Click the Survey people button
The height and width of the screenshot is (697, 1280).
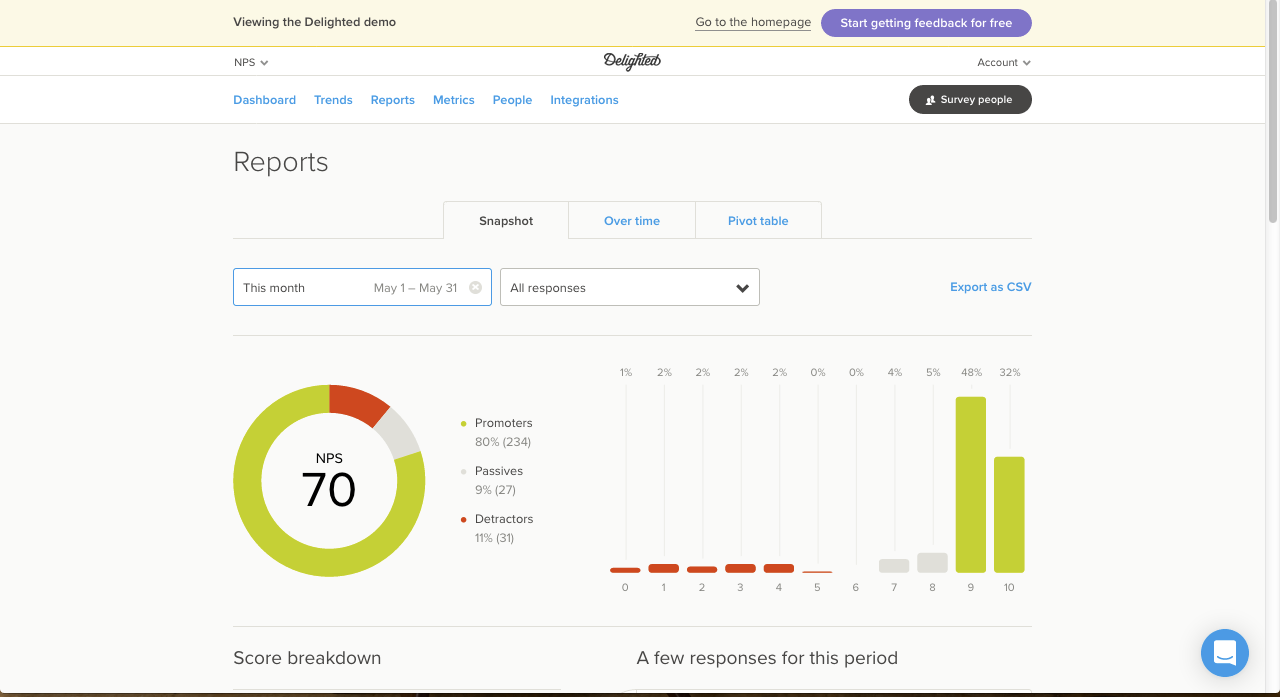click(x=970, y=100)
